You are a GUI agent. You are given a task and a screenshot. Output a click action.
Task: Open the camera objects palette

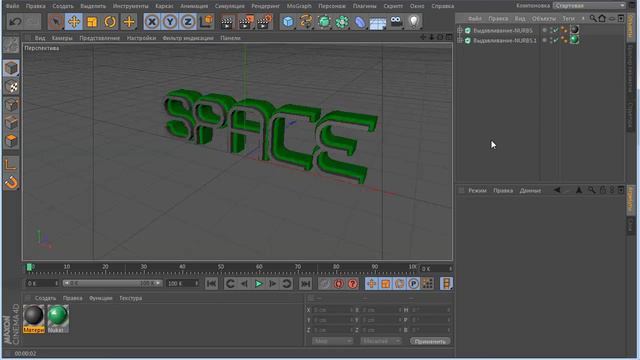click(x=396, y=22)
